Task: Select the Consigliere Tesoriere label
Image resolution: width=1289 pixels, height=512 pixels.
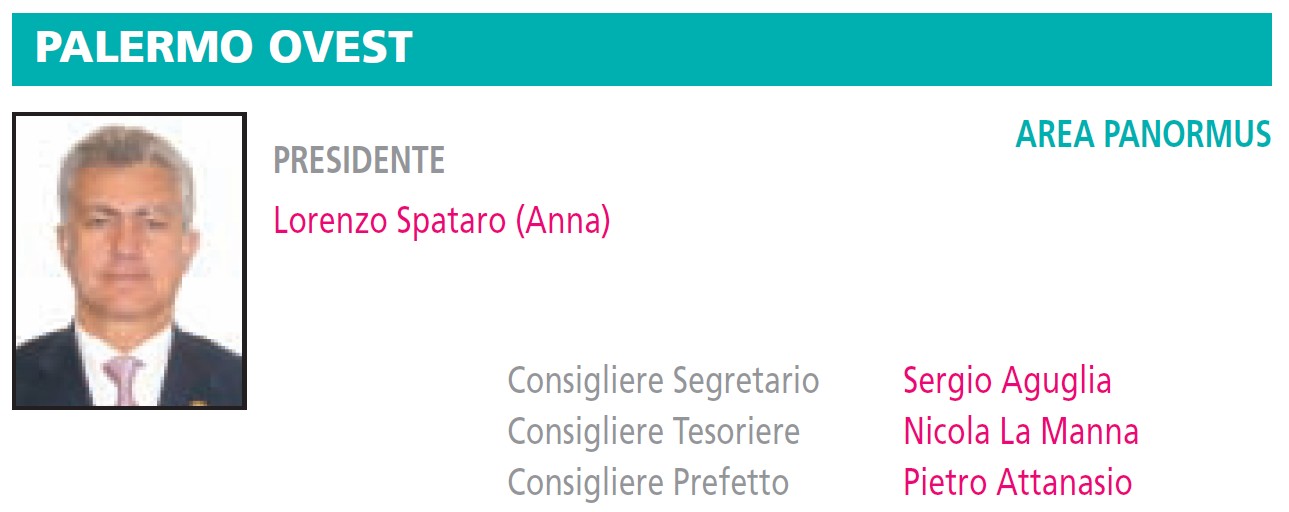Action: pyautogui.click(x=654, y=432)
